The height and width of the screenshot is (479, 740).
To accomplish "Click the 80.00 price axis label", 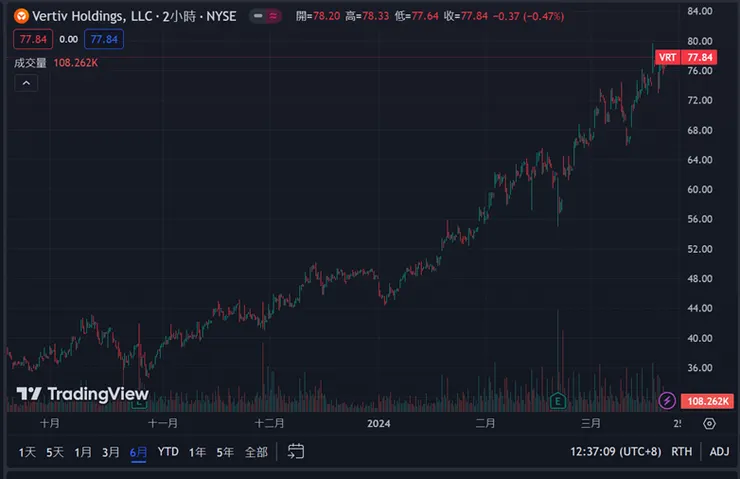I will tap(699, 41).
